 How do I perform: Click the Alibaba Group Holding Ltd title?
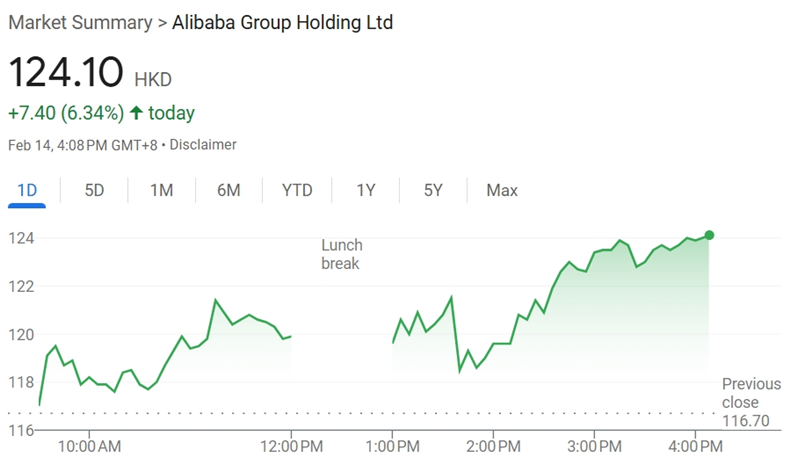click(283, 23)
